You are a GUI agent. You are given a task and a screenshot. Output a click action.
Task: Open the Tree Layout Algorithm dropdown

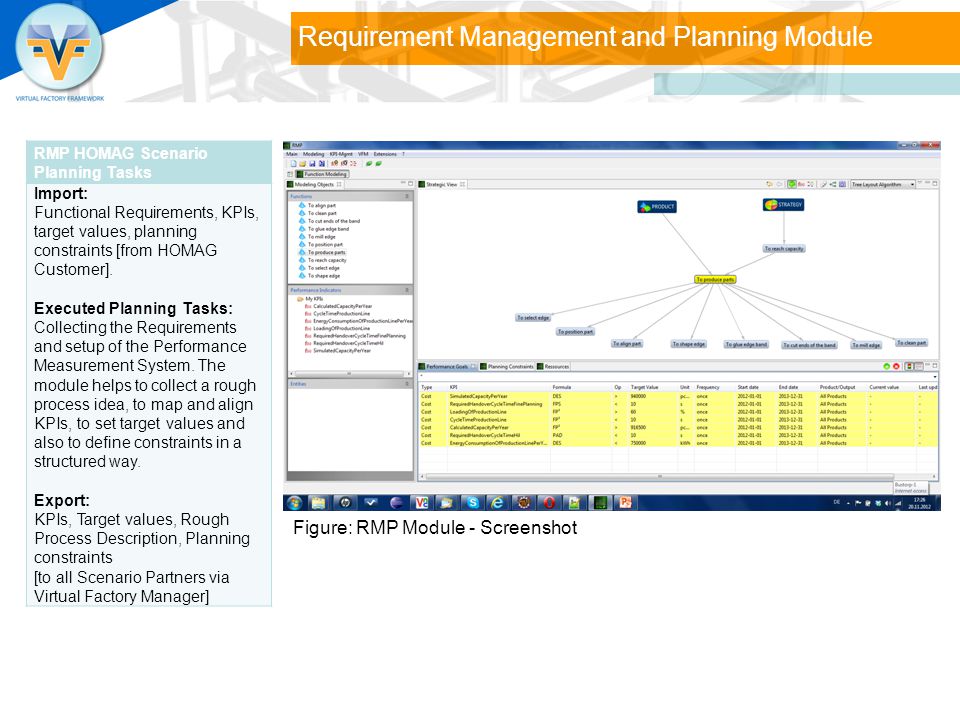pyautogui.click(x=883, y=184)
